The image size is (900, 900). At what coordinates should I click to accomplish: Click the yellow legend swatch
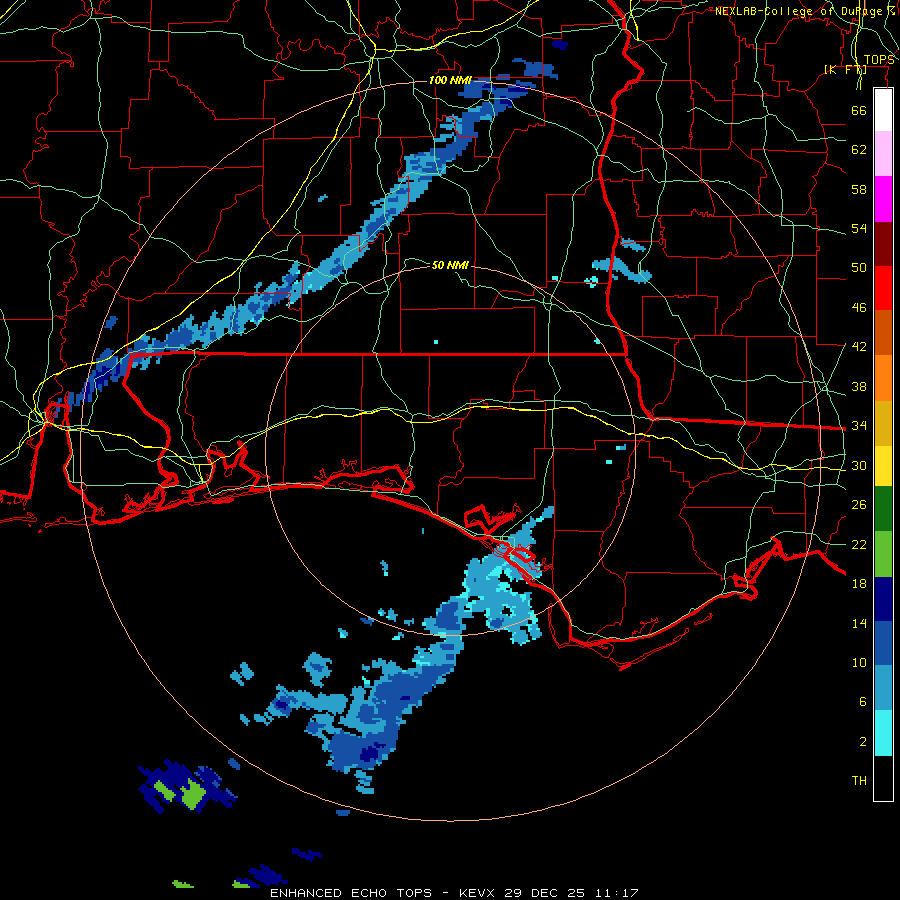click(x=883, y=466)
